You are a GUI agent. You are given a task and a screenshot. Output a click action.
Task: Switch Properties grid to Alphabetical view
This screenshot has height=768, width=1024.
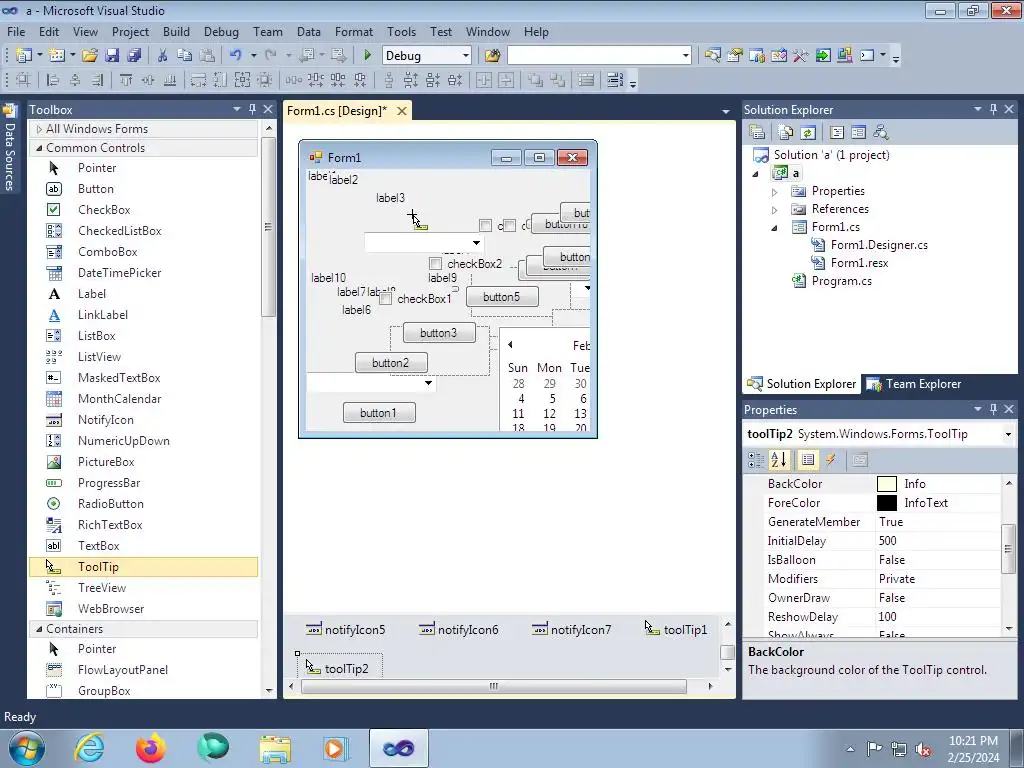coord(778,460)
